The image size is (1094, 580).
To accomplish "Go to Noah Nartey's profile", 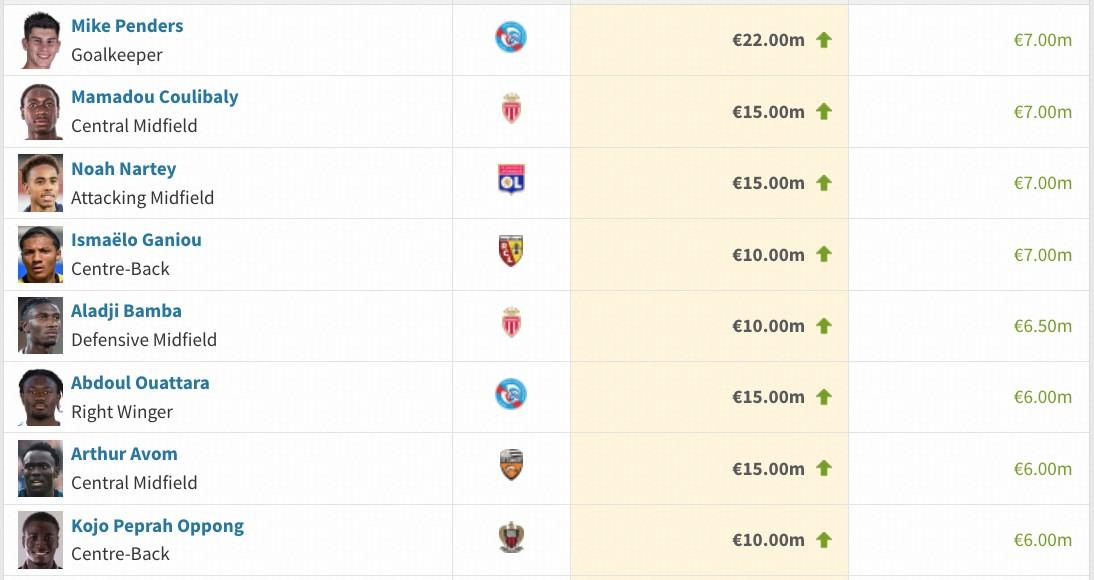I will coord(123,169).
